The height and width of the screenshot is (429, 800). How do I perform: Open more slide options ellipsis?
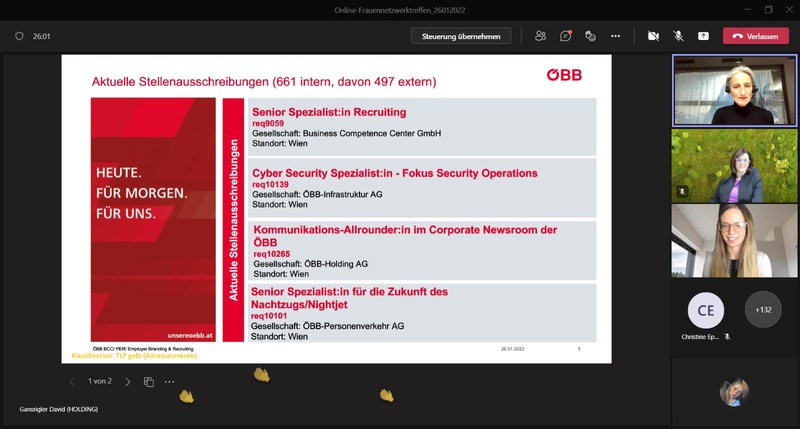[170, 381]
